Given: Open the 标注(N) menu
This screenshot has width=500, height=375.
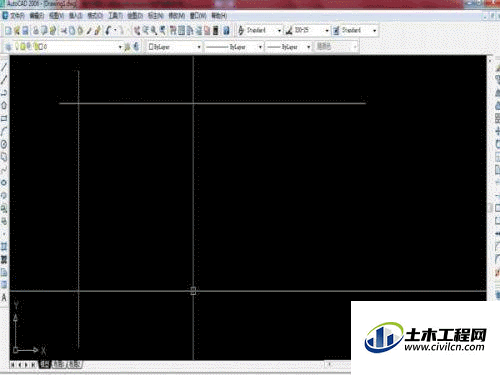Looking at the screenshot, I should point(156,16).
